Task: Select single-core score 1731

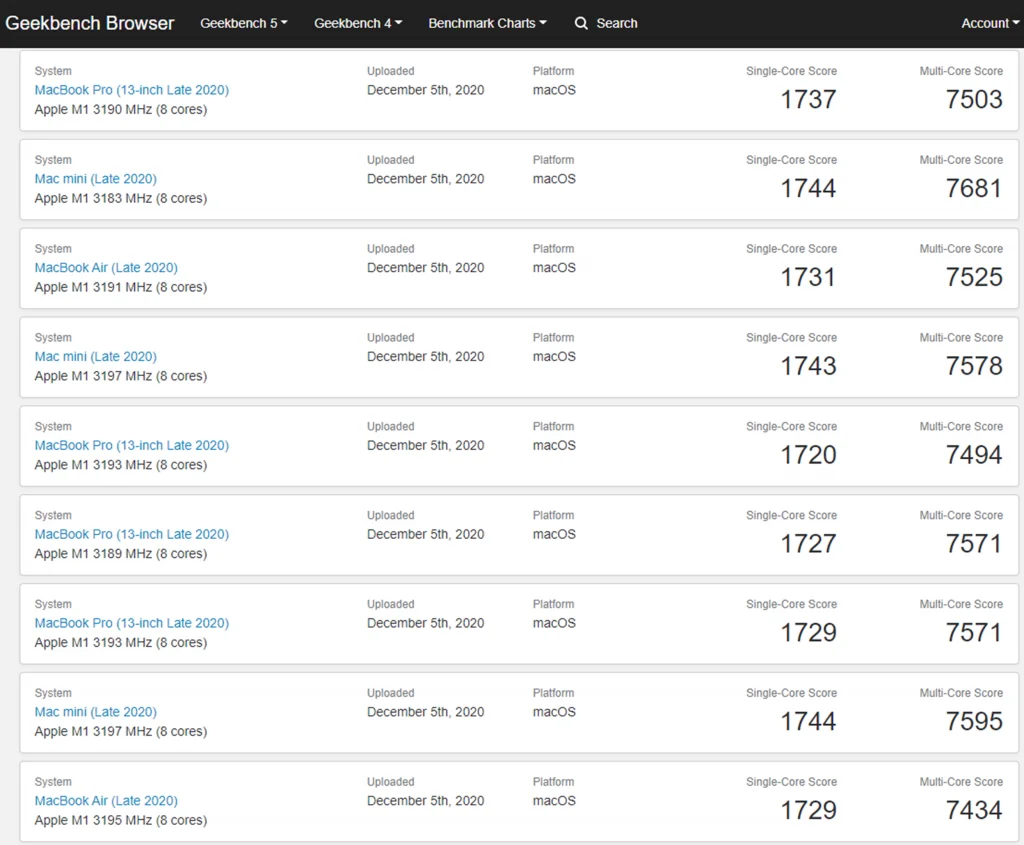Action: pos(808,277)
